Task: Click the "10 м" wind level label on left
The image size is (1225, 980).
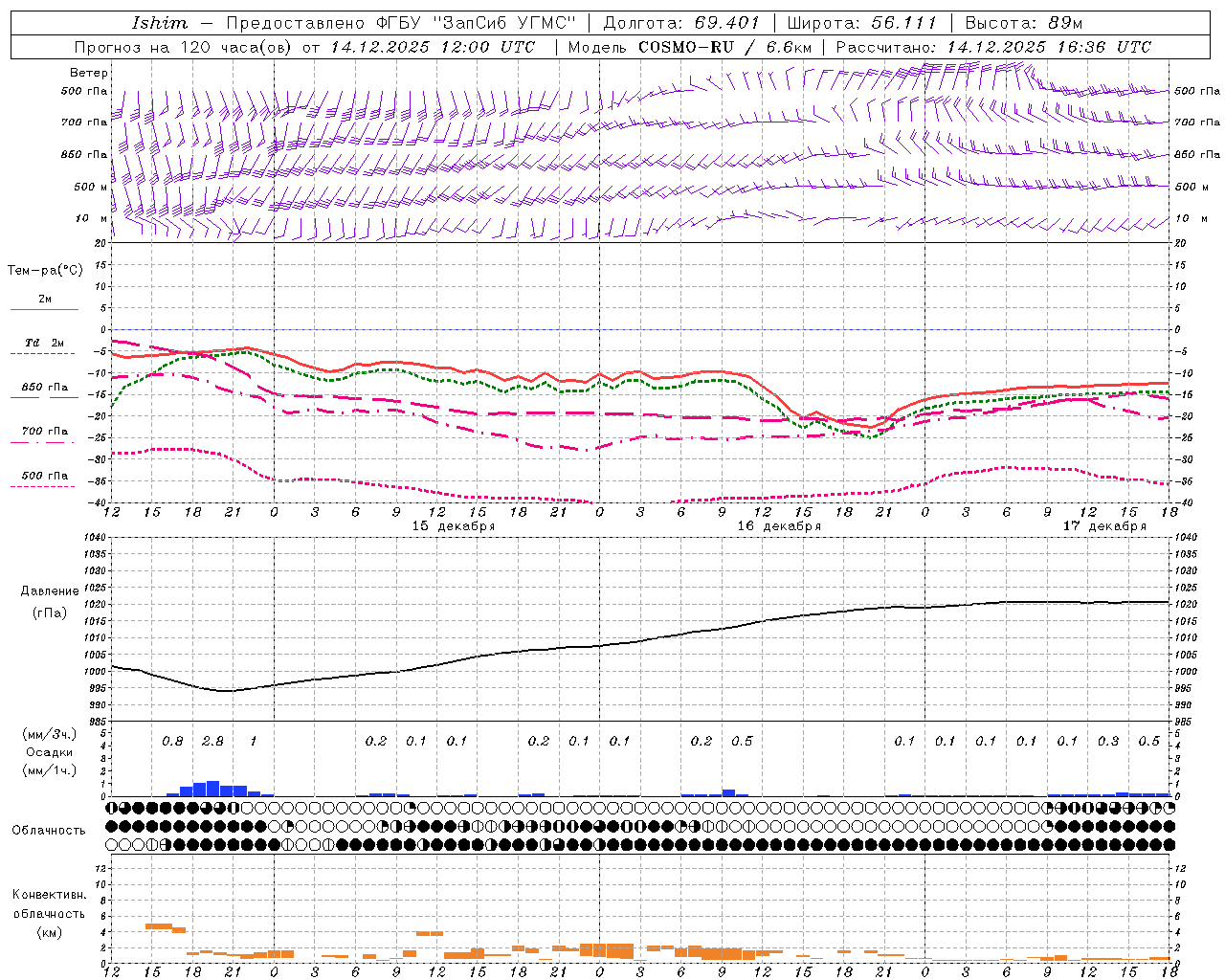Action: (x=91, y=219)
